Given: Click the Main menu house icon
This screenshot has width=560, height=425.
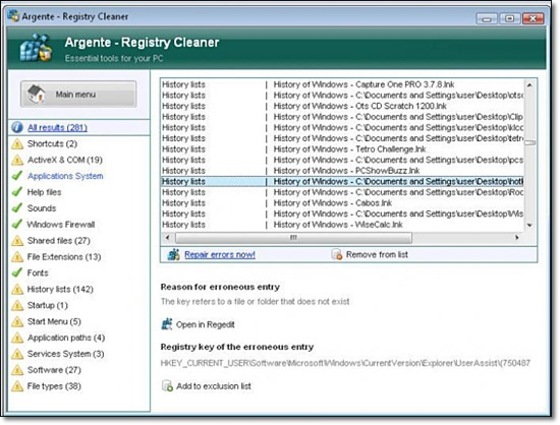Looking at the screenshot, I should (x=36, y=94).
